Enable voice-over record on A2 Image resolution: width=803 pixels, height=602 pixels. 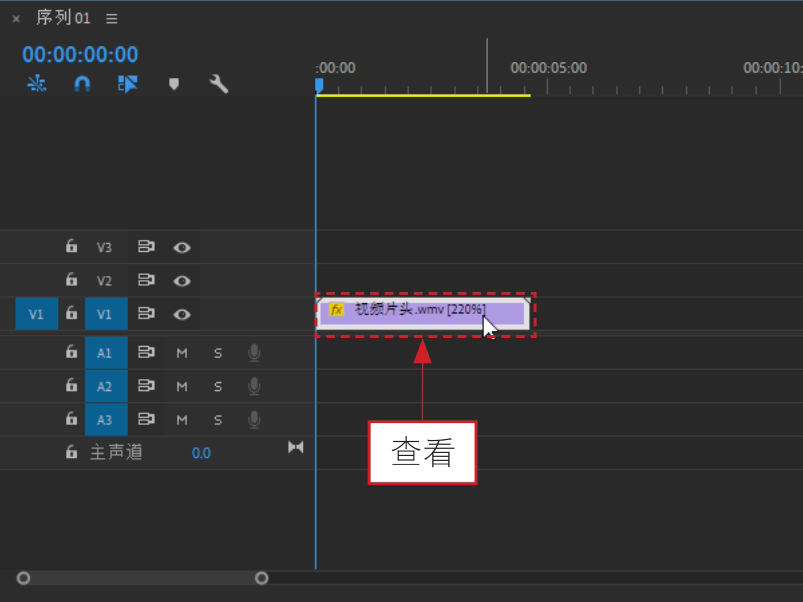point(254,386)
